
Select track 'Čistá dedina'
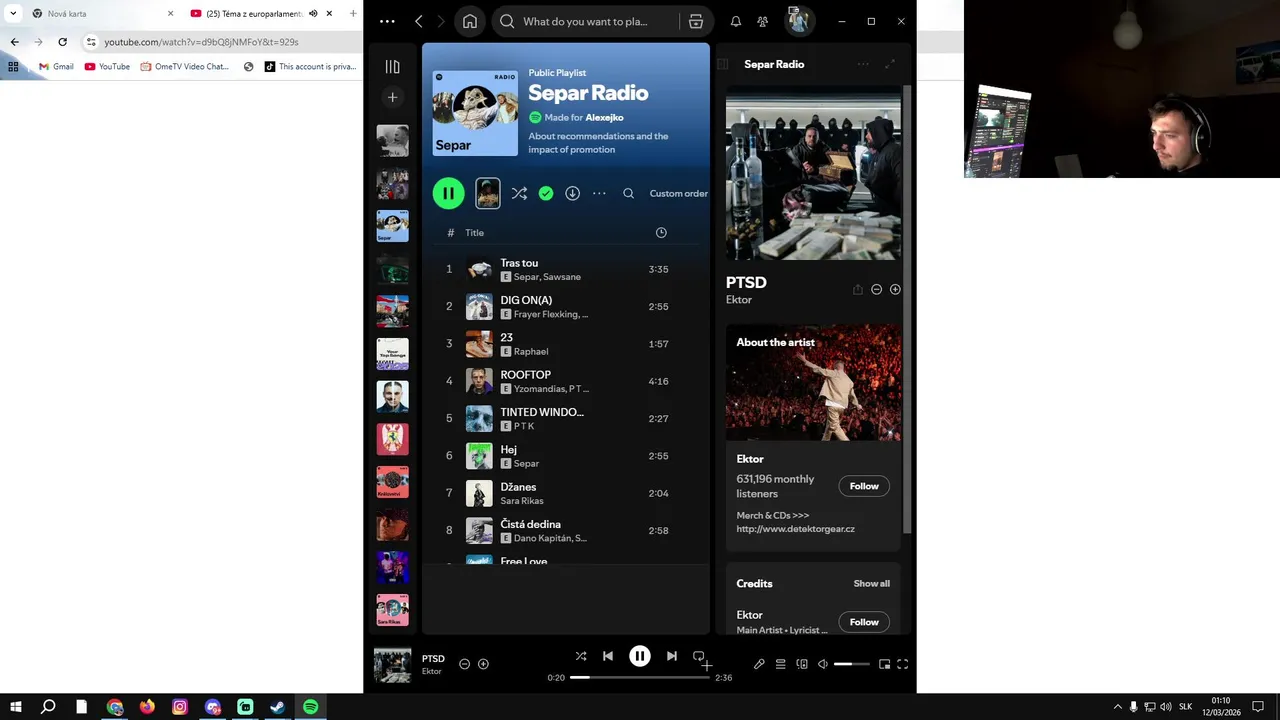point(566,530)
